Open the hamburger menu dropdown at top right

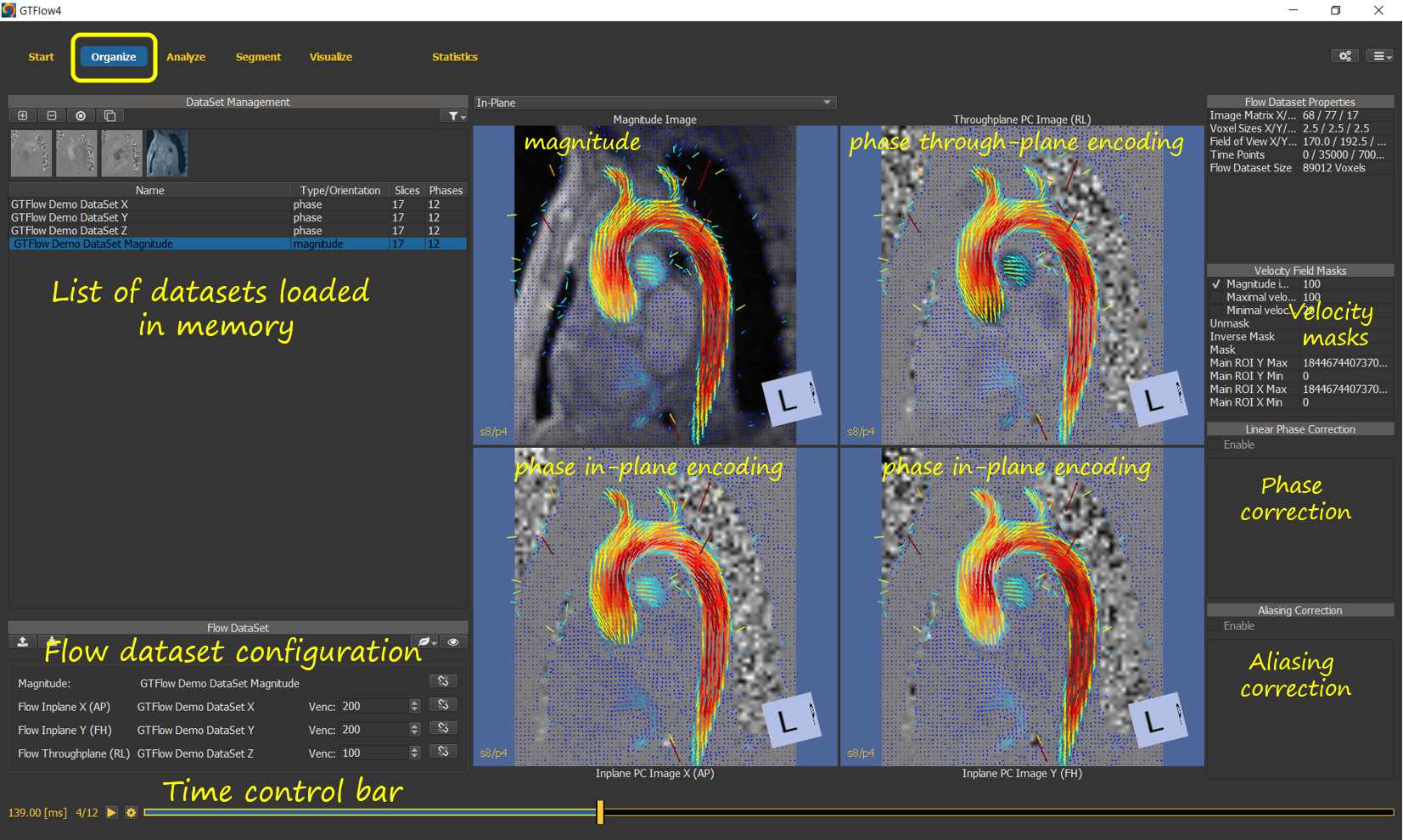click(1381, 56)
